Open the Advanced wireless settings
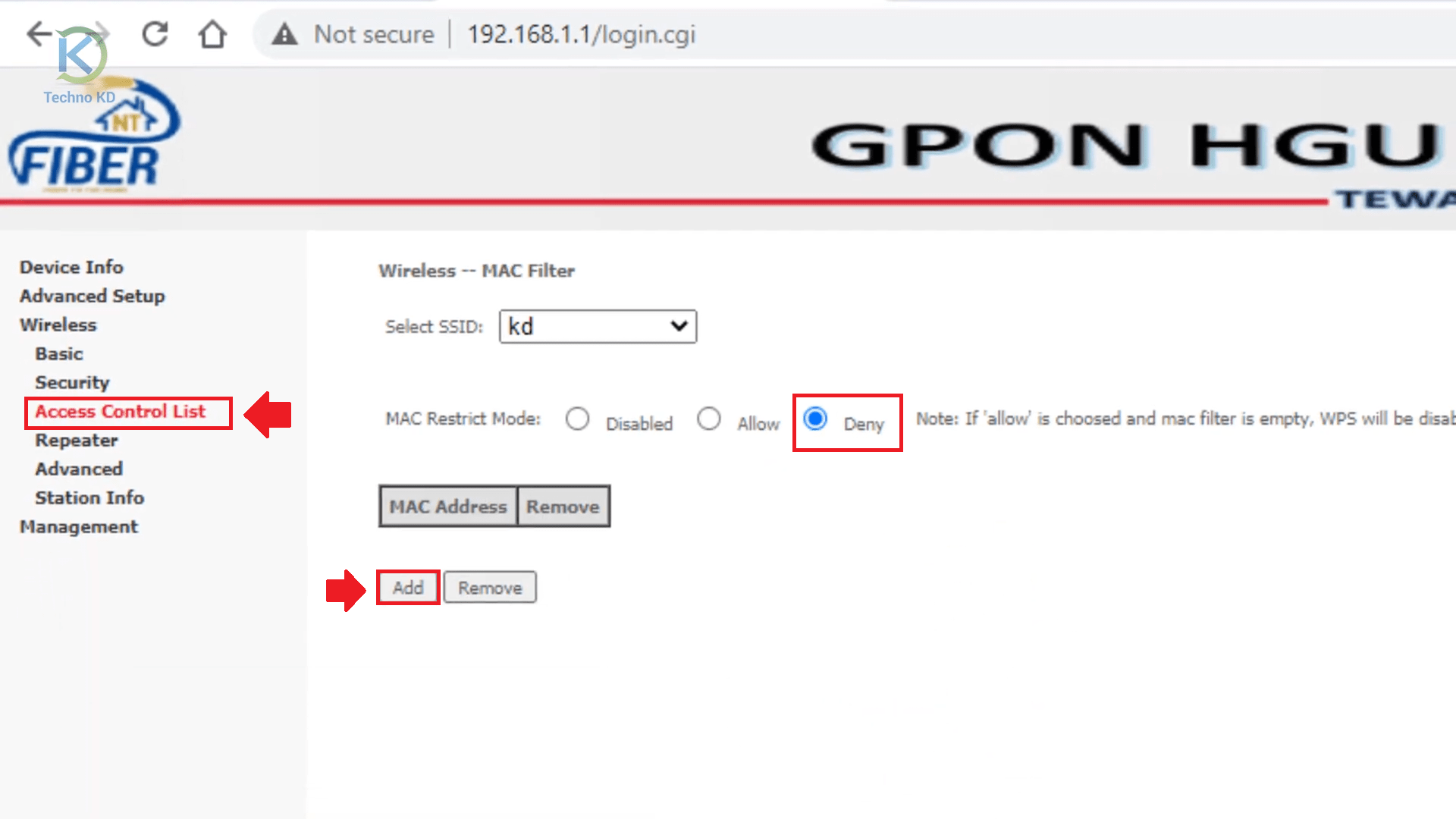This screenshot has width=1456, height=819. [78, 468]
